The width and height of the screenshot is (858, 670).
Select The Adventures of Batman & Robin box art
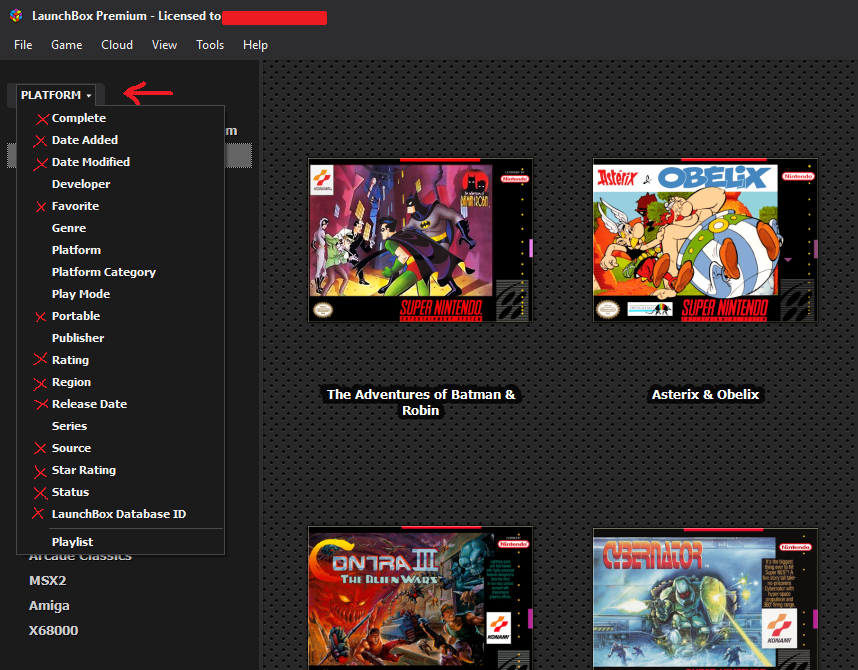(420, 240)
